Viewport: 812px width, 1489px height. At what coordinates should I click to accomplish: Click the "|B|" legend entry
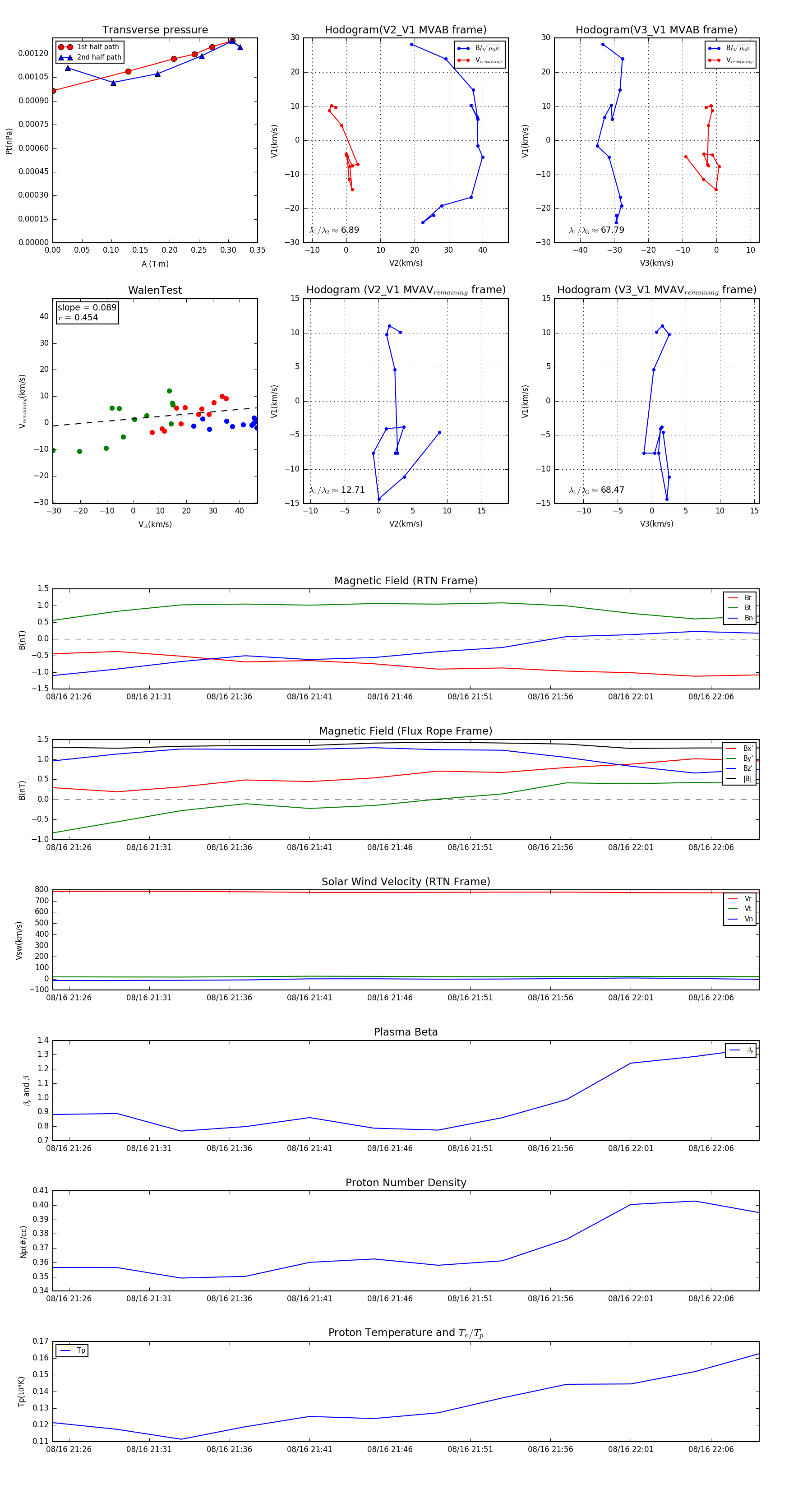pos(740,779)
